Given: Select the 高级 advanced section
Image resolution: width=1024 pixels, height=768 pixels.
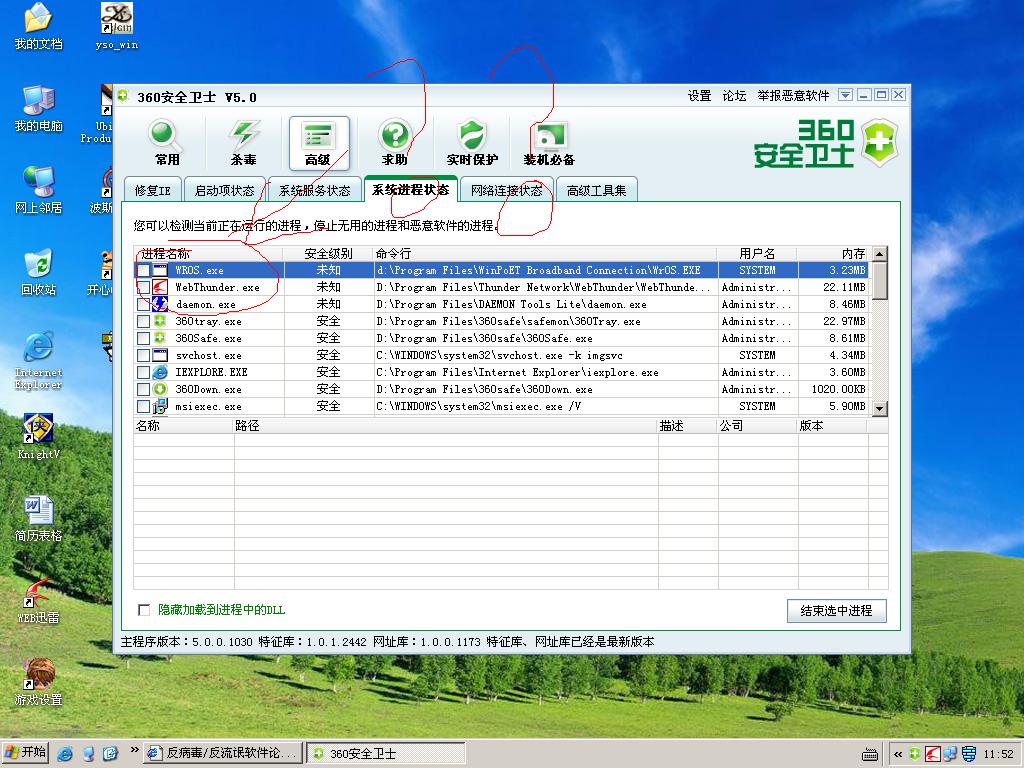Looking at the screenshot, I should (x=319, y=142).
